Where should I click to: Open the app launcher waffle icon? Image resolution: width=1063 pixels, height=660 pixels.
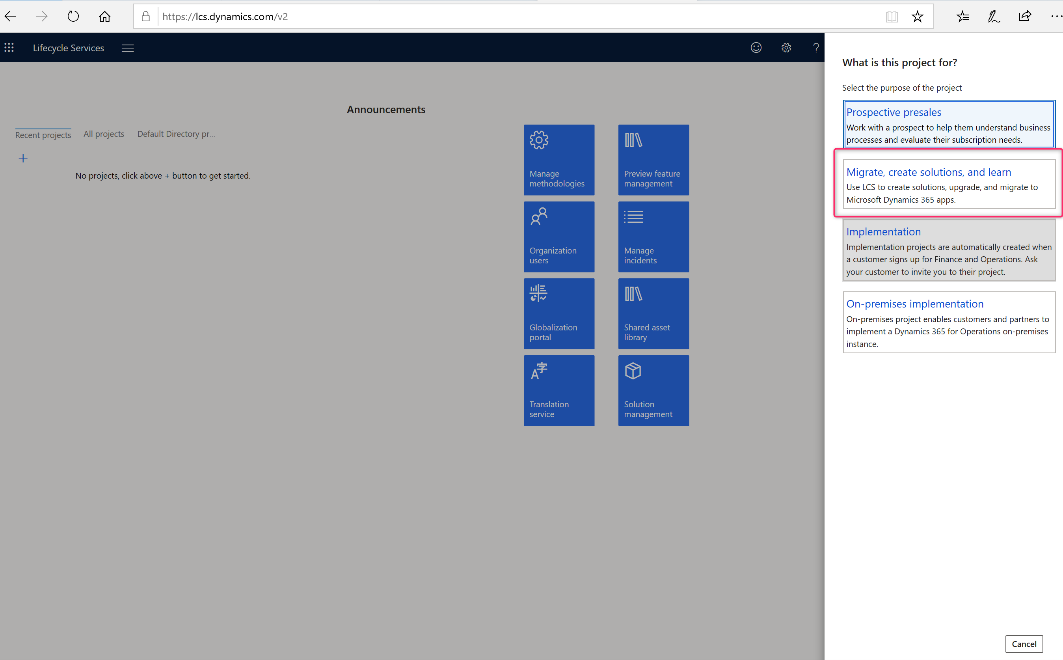[x=9, y=47]
